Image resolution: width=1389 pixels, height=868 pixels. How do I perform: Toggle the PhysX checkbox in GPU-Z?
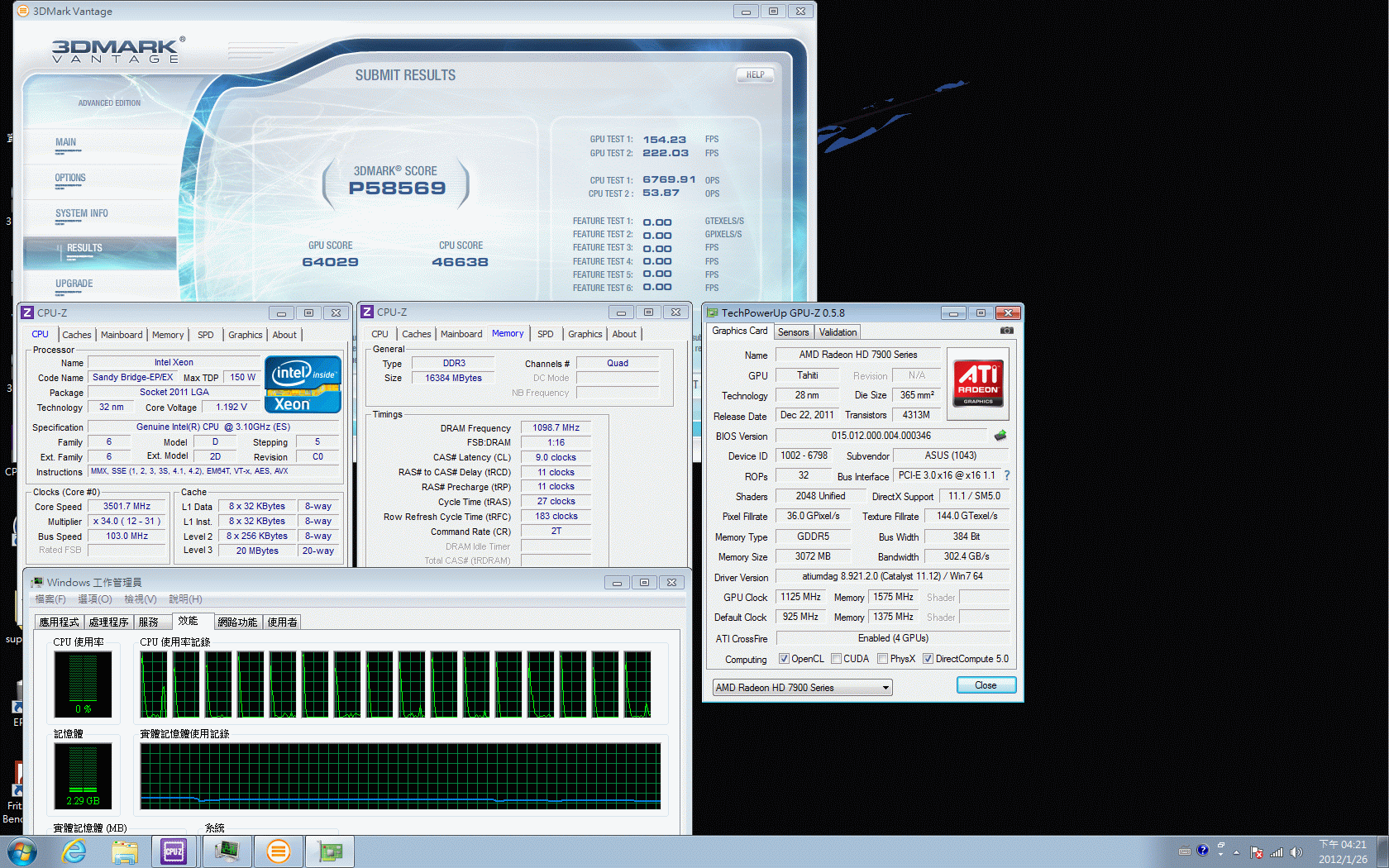point(883,659)
